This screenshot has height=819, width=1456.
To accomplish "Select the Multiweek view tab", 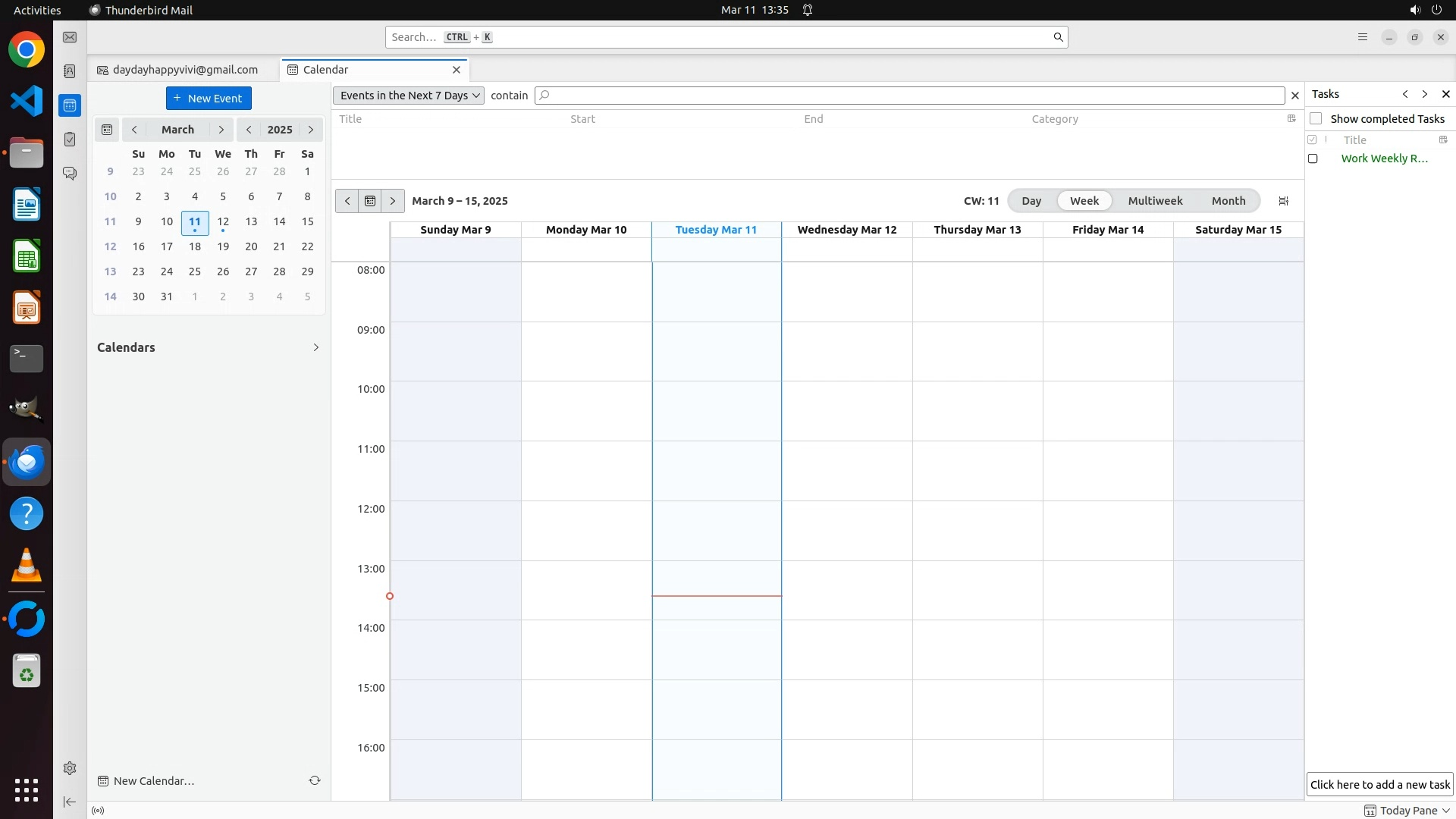I will click(x=1155, y=201).
